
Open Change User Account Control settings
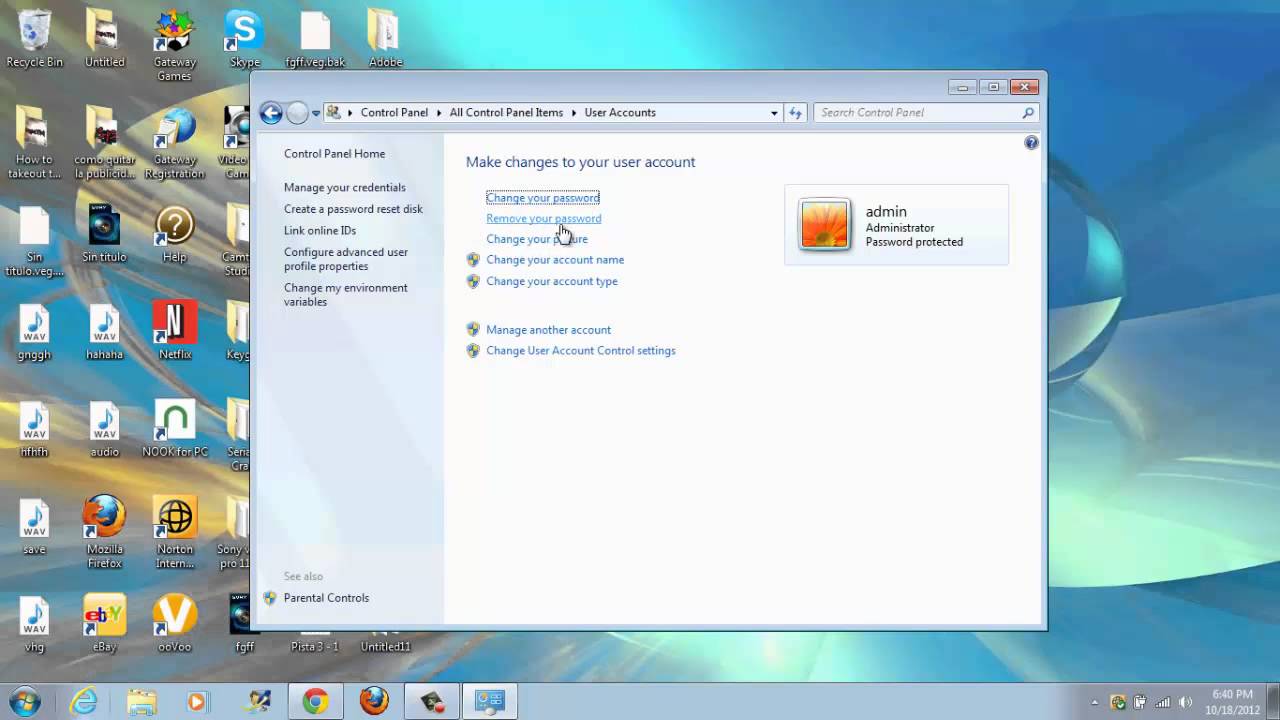(x=581, y=351)
